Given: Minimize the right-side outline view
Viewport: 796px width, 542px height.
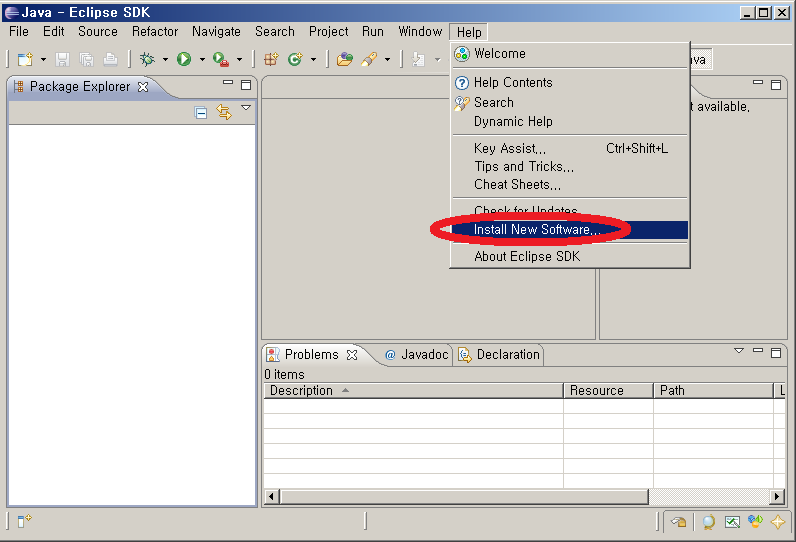Looking at the screenshot, I should coord(758,82).
